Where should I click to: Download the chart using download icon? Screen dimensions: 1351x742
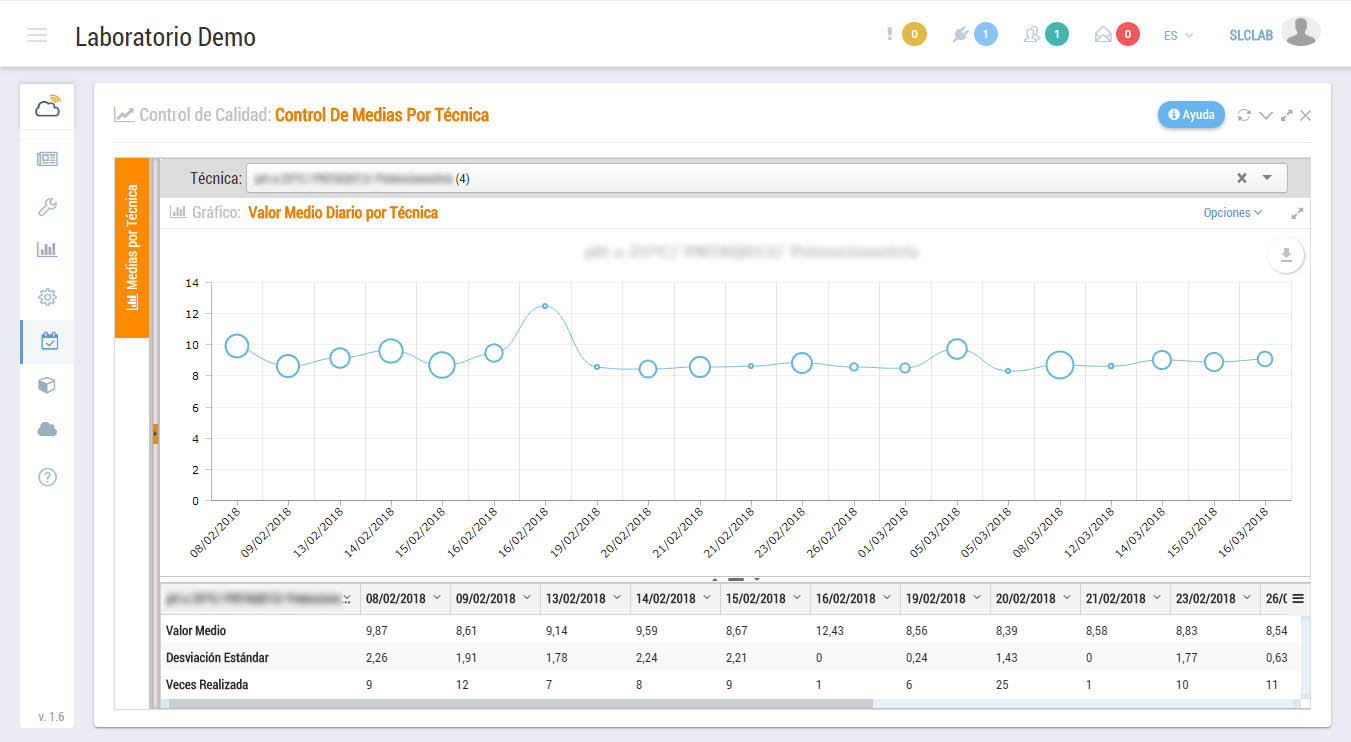(x=1286, y=255)
